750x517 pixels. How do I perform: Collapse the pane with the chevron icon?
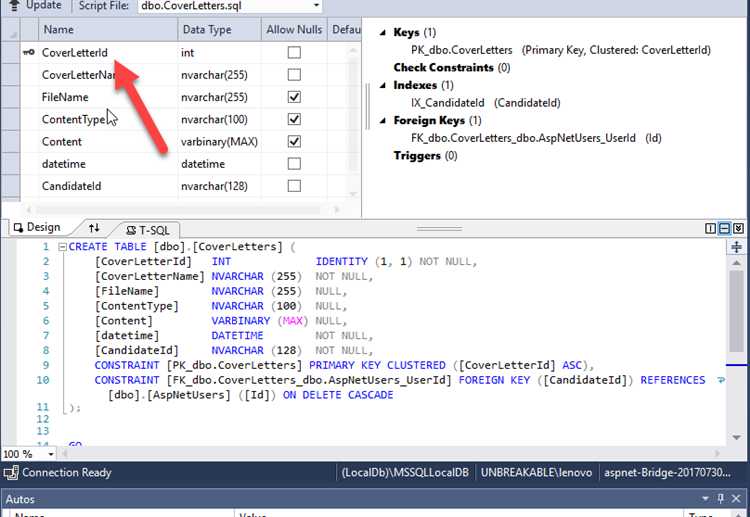click(739, 228)
